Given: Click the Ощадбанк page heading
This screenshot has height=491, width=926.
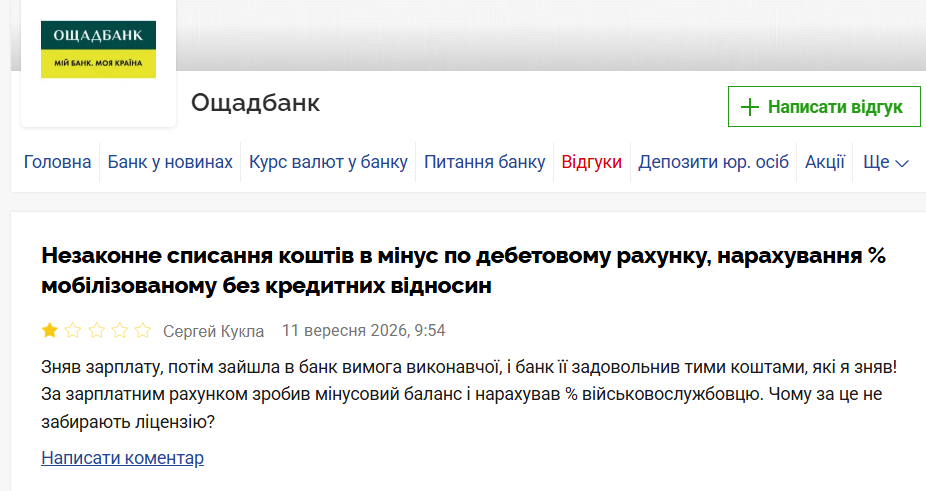Looking at the screenshot, I should pos(255,103).
